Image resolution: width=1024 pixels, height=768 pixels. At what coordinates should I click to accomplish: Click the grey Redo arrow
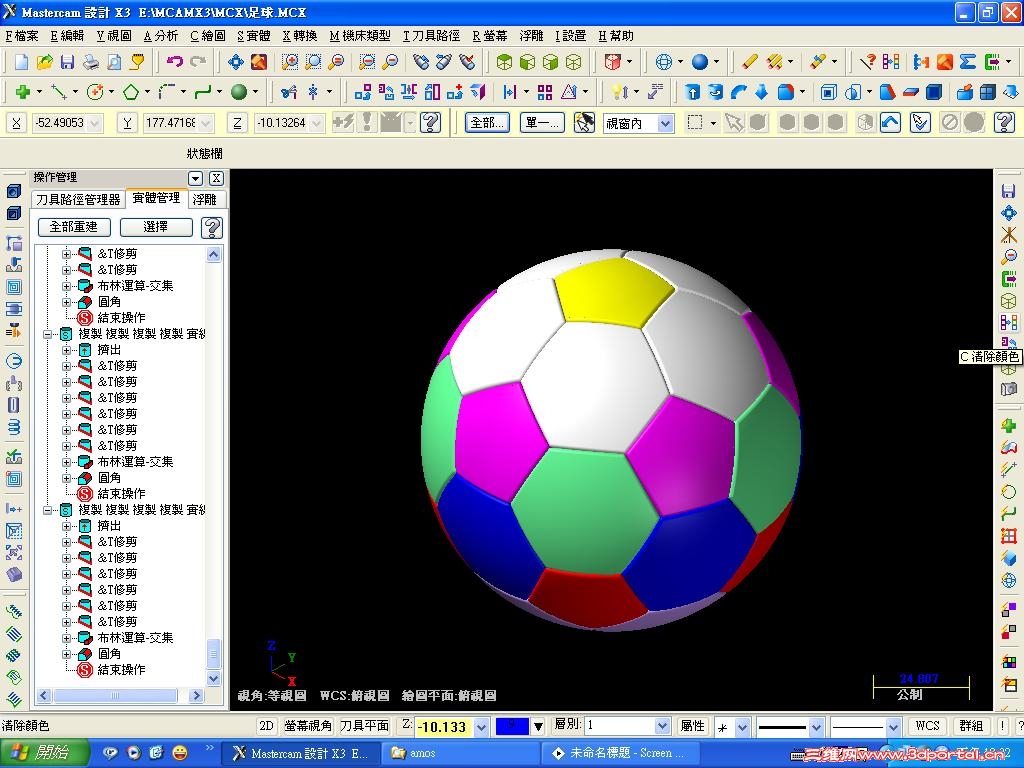[198, 62]
